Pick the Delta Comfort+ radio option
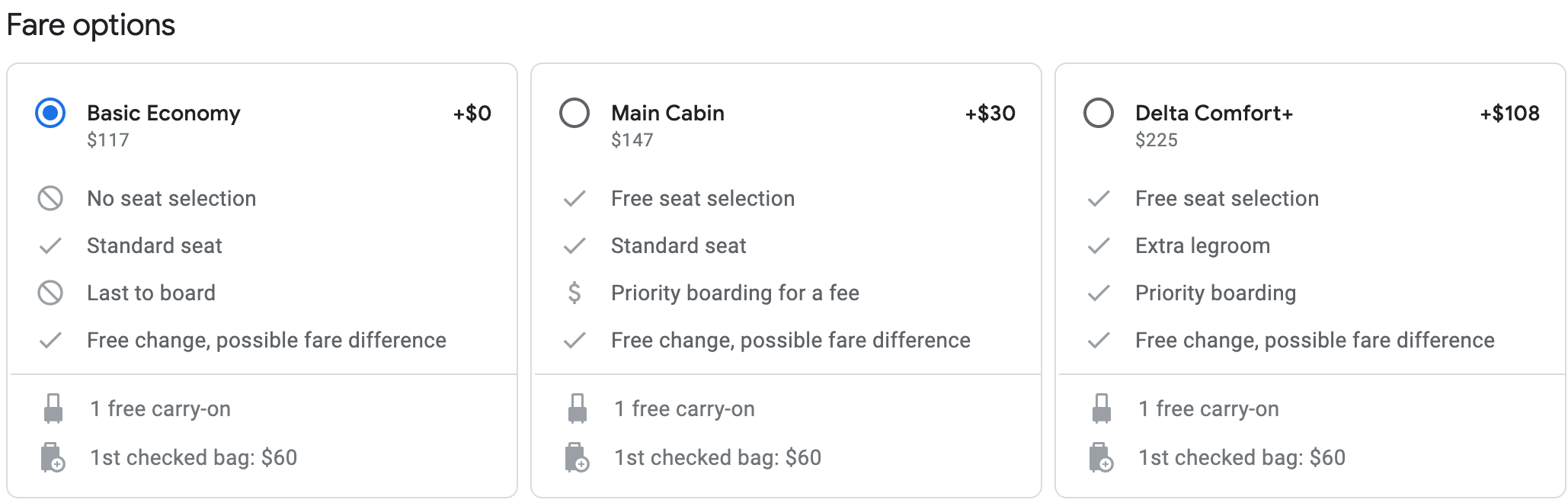The width and height of the screenshot is (1568, 503). pos(1099,114)
